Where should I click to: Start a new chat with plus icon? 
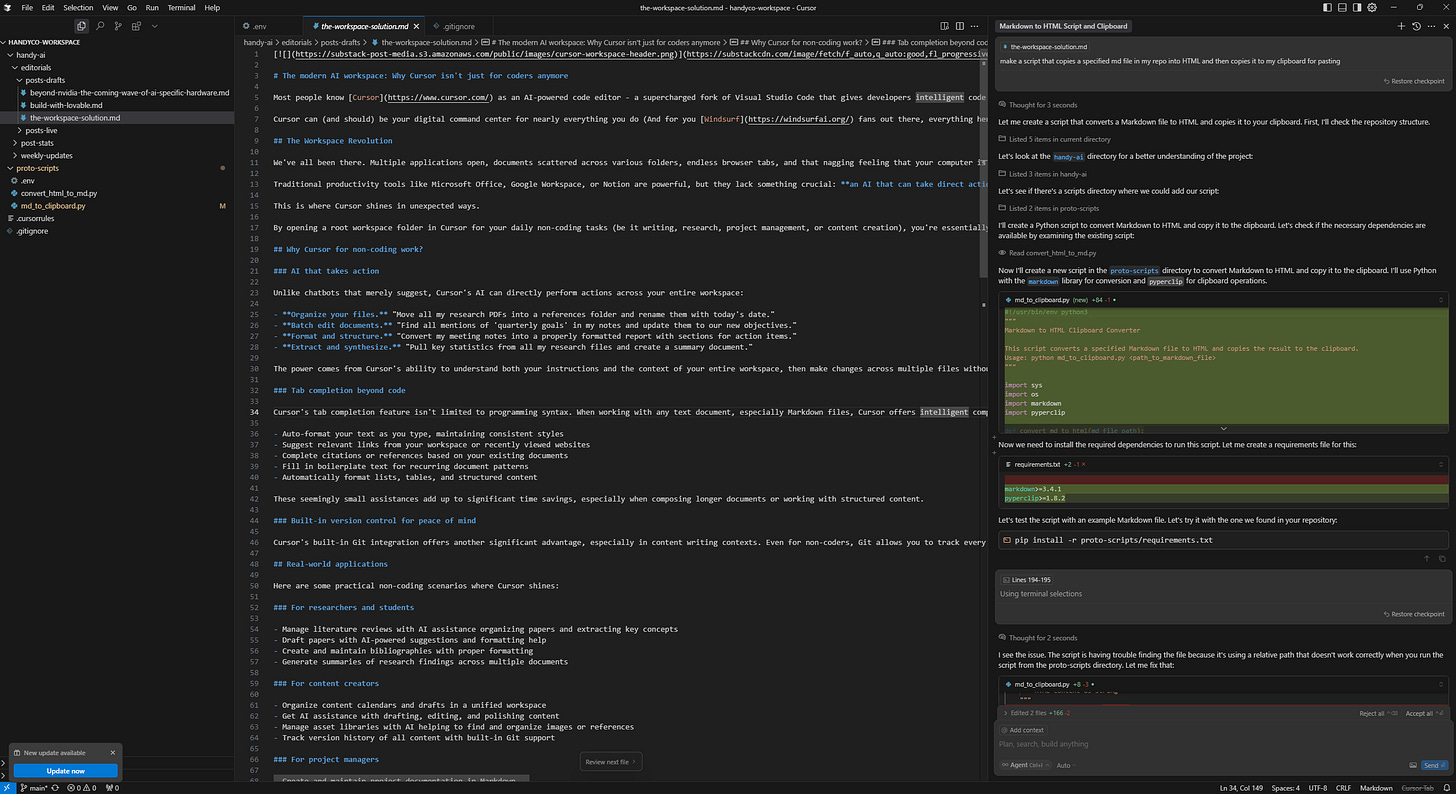click(x=1401, y=26)
